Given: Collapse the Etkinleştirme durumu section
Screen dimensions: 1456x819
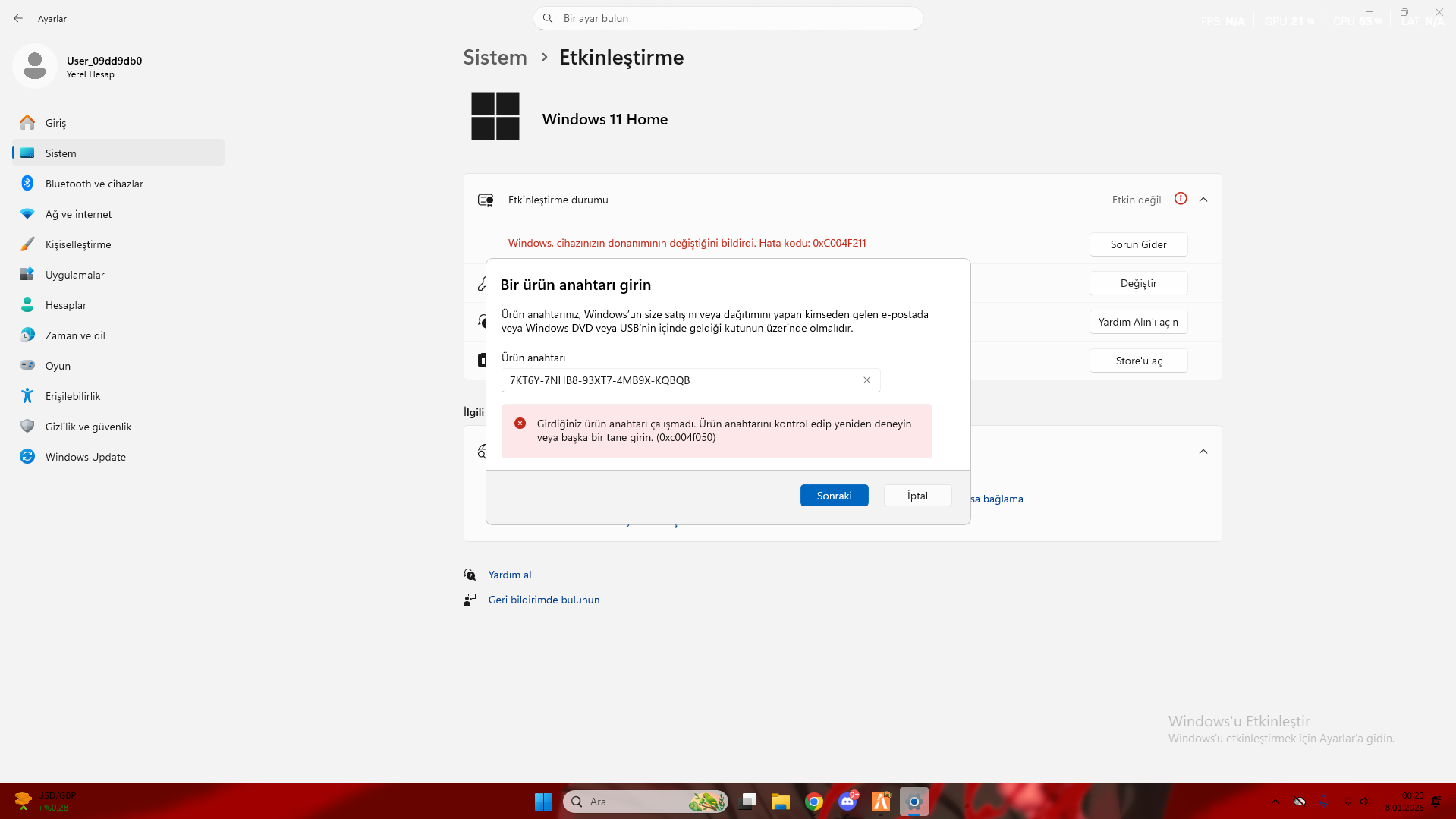Looking at the screenshot, I should point(1203,200).
